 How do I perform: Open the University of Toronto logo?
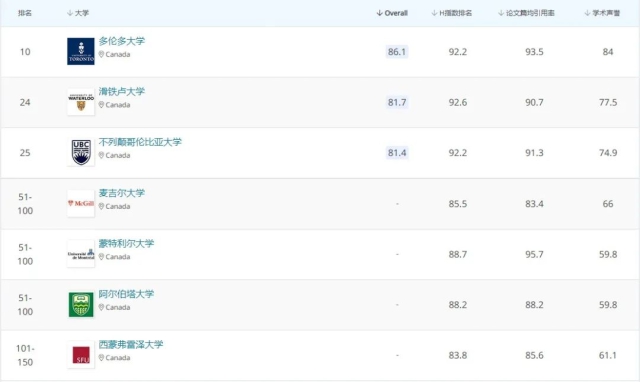pyautogui.click(x=81, y=51)
